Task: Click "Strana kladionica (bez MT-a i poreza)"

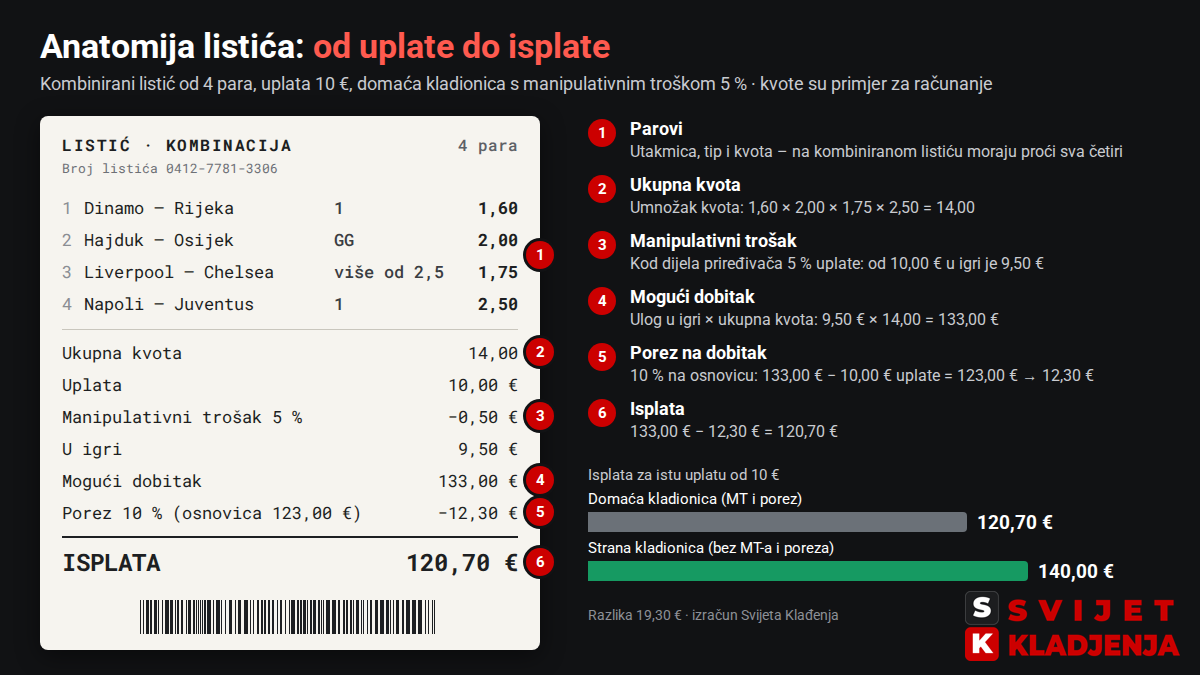Action: pyautogui.click(x=711, y=548)
